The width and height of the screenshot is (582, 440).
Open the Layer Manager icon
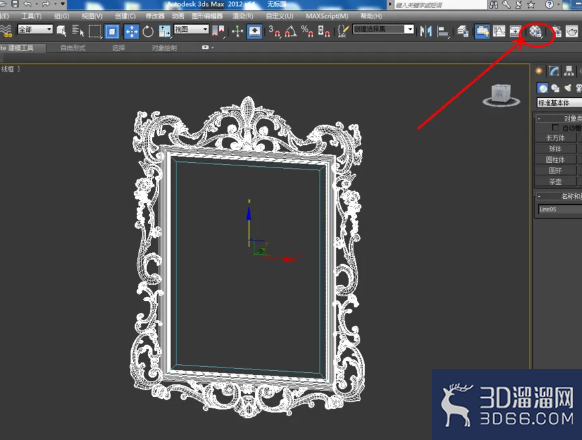(463, 31)
